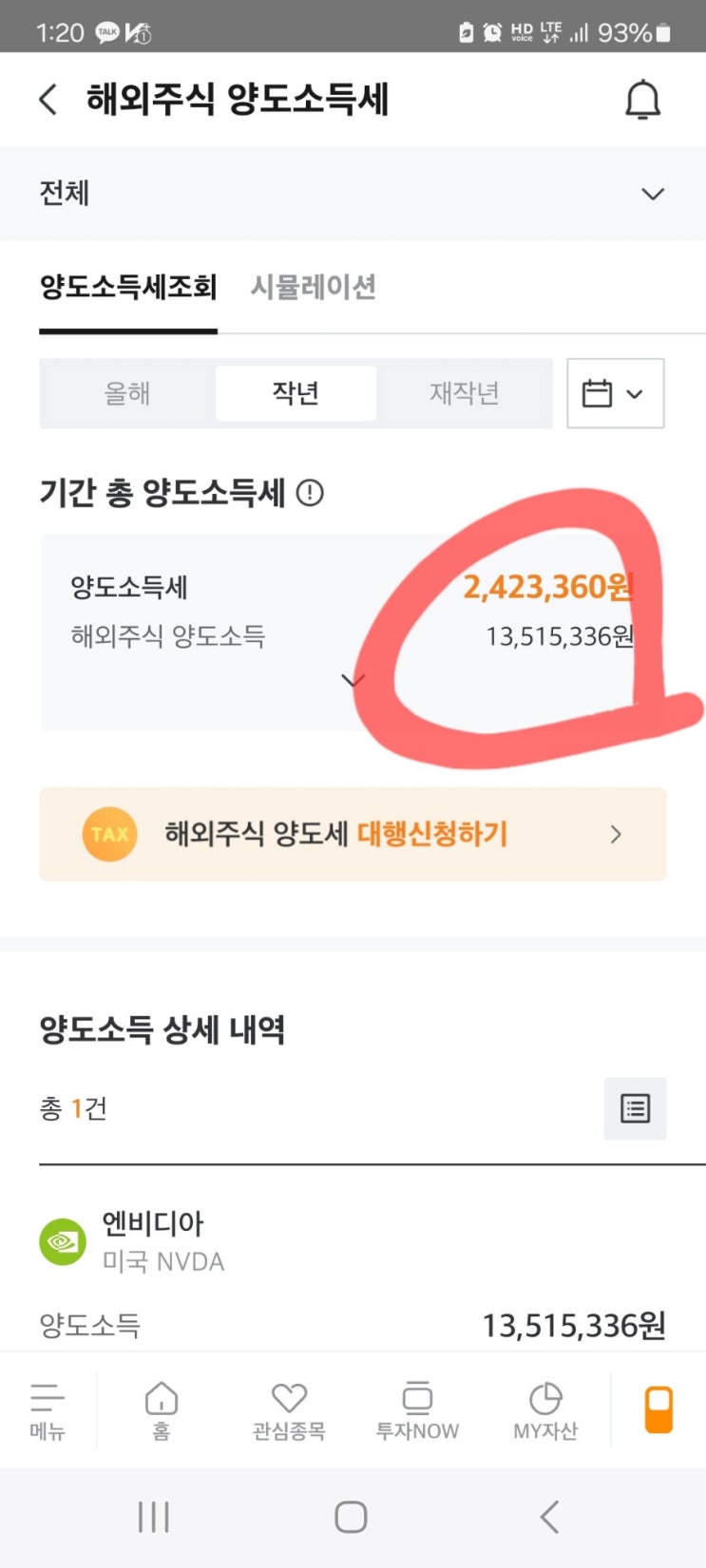The image size is (706, 1568).
Task: Tap the 해외주식 양도세 대행신청하기 banner
Action: (353, 834)
